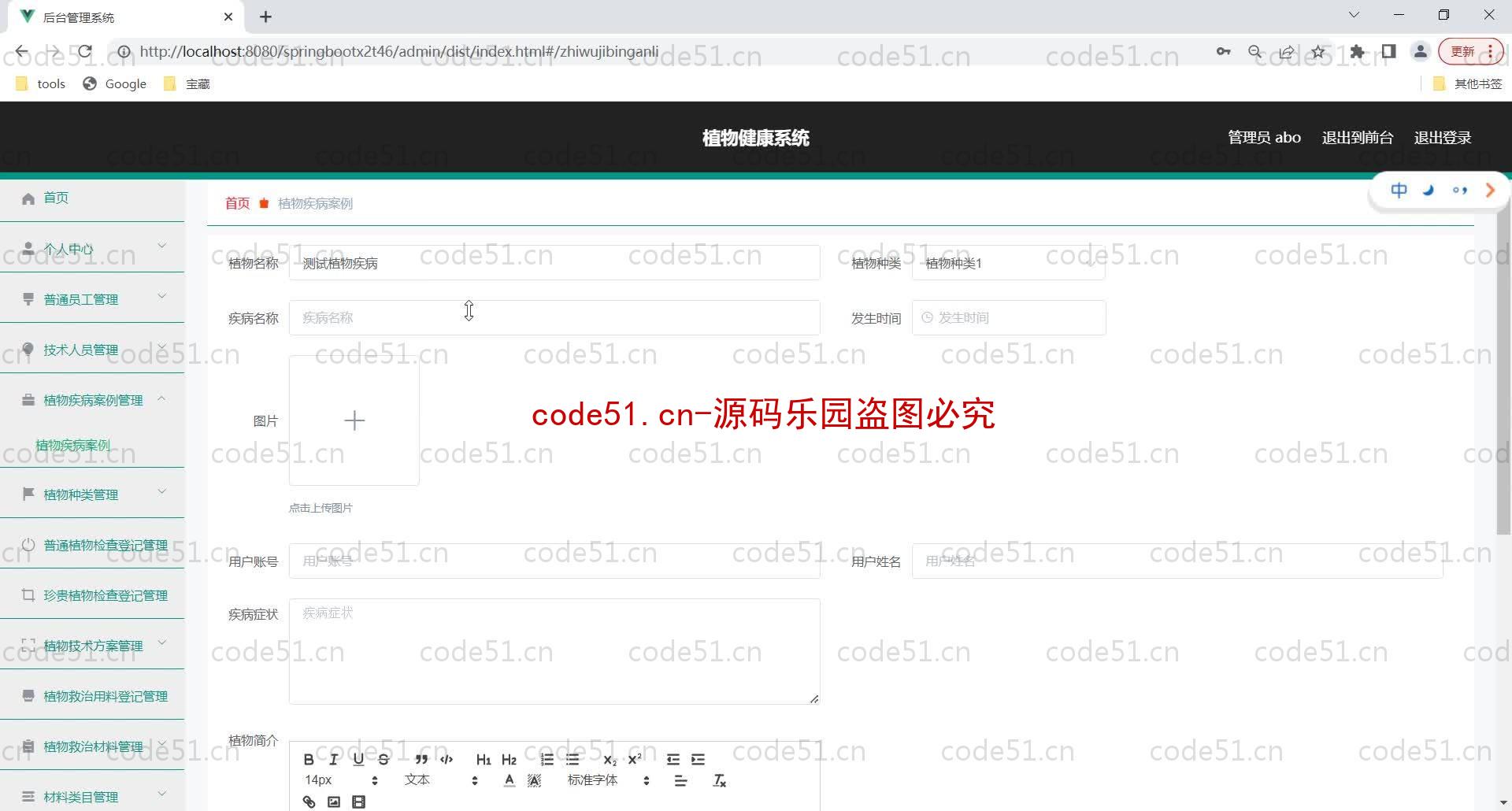1512x811 pixels.
Task: Toggle underline formatting in editor
Action: 358,759
